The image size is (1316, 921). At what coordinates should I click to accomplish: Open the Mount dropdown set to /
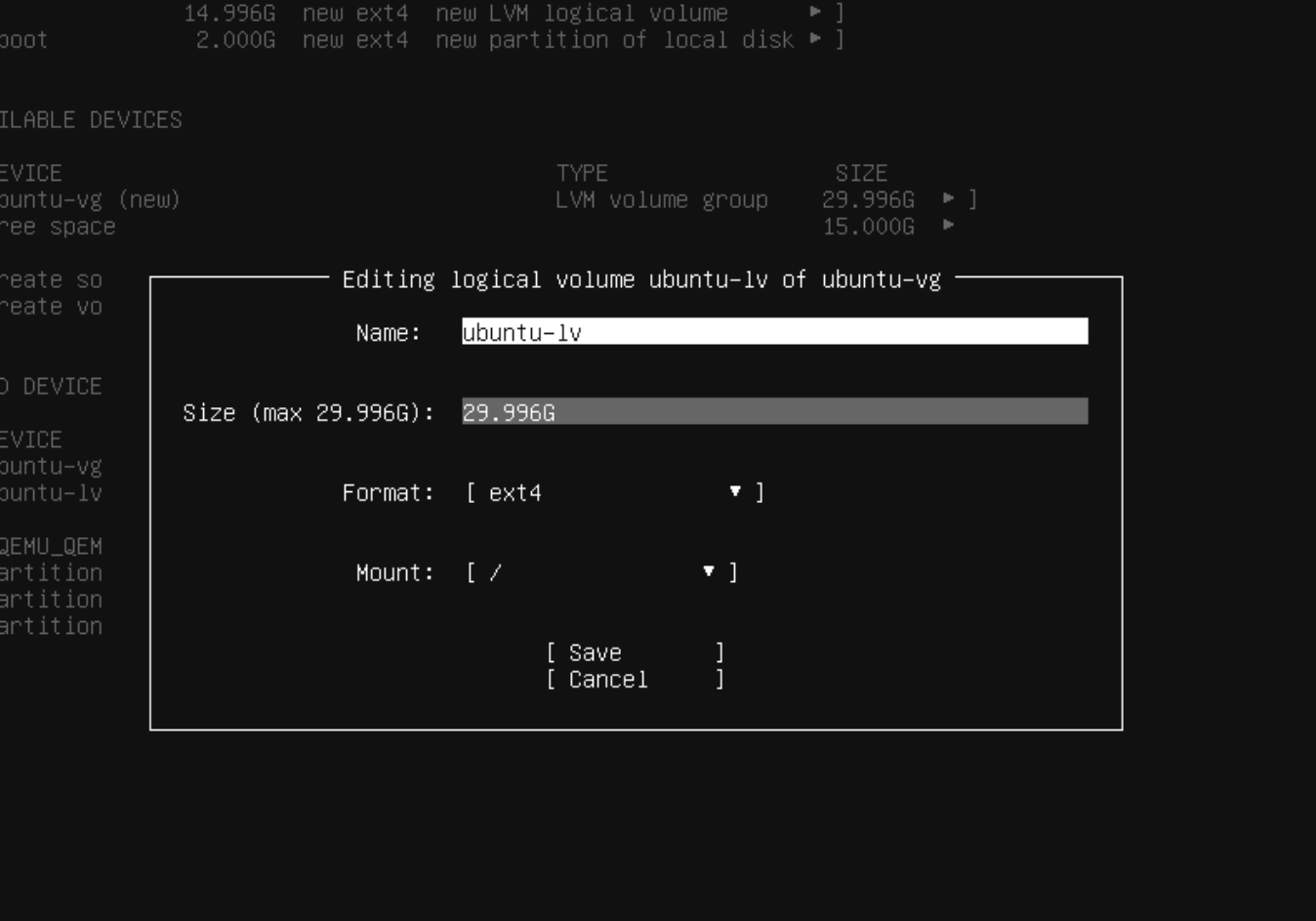point(600,572)
